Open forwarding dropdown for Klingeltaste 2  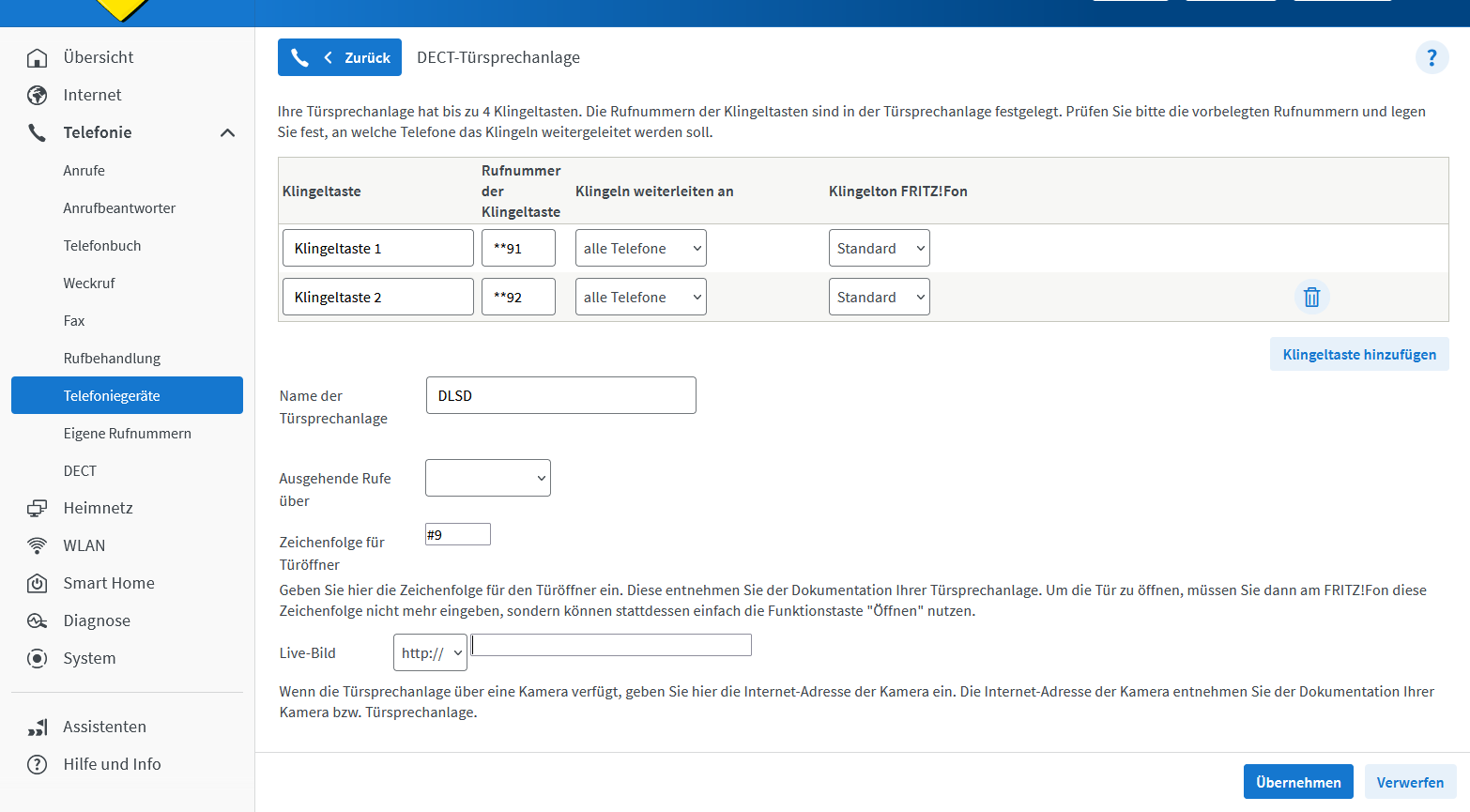641,298
